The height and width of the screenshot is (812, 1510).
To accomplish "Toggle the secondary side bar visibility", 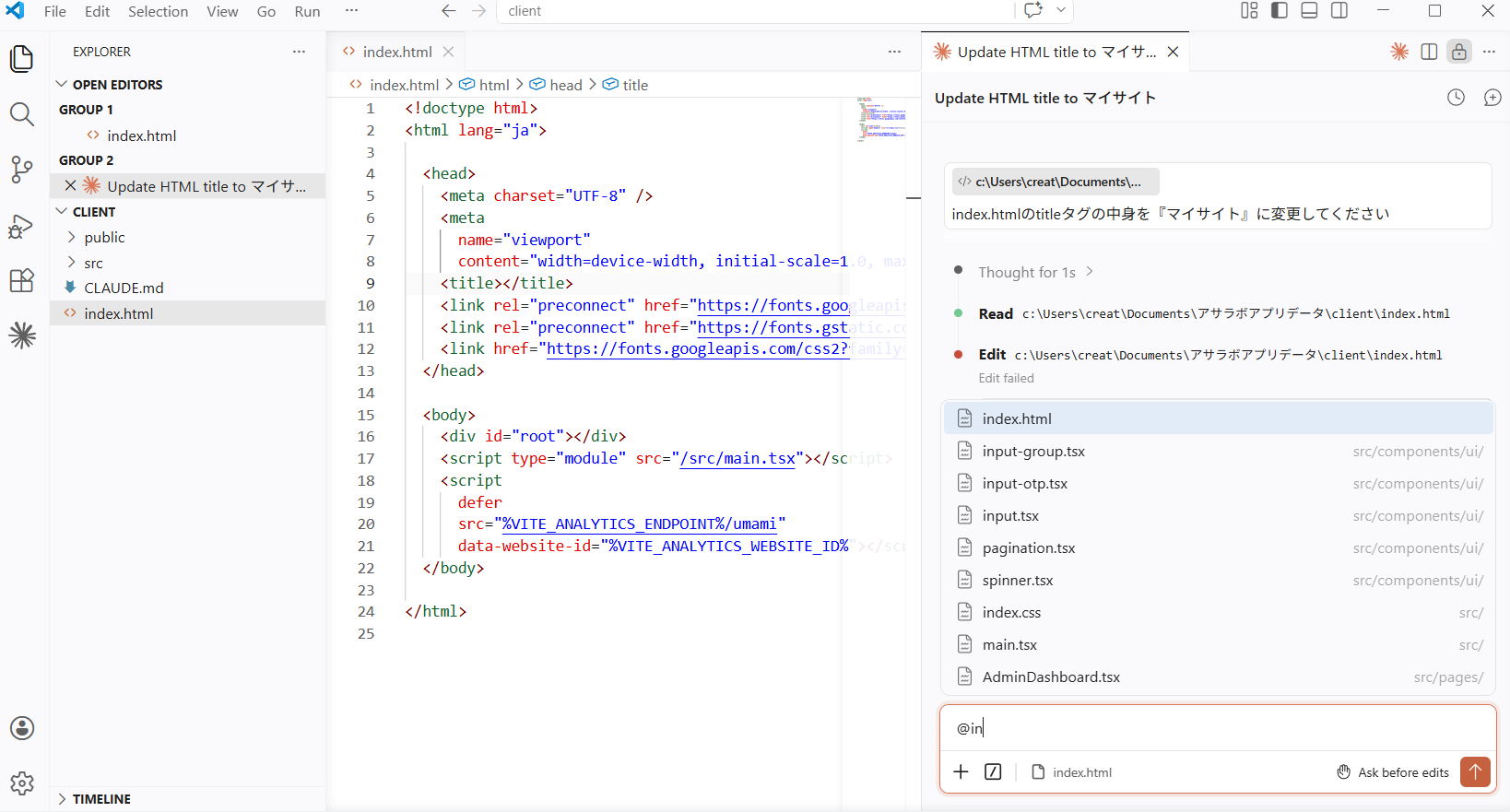I will pyautogui.click(x=1339, y=11).
